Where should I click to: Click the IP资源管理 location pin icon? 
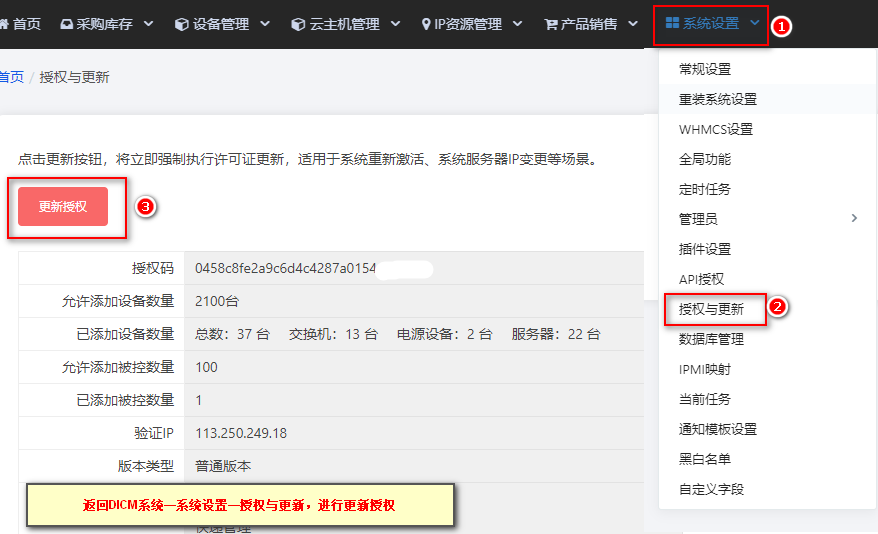(426, 24)
